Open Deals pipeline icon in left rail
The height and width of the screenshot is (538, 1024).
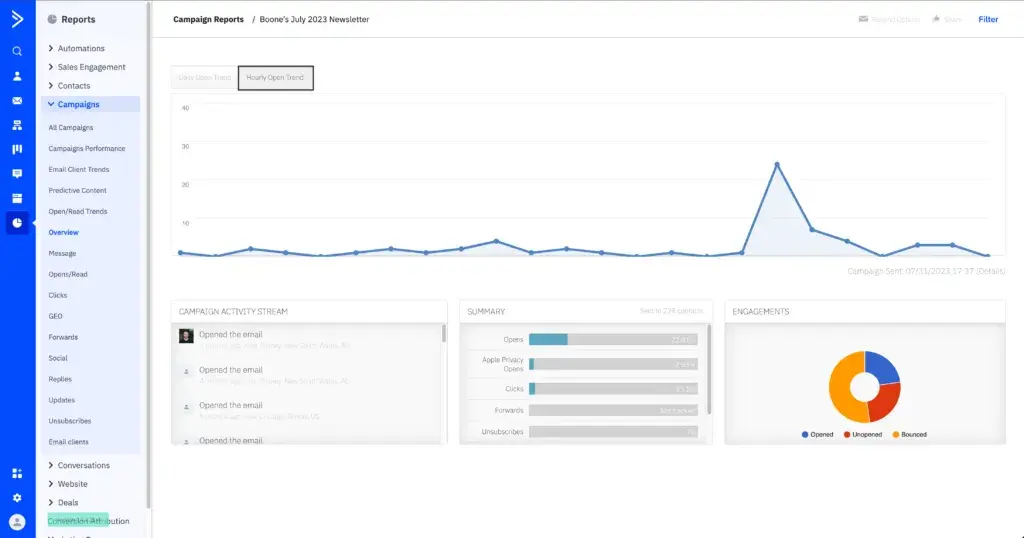(x=17, y=149)
